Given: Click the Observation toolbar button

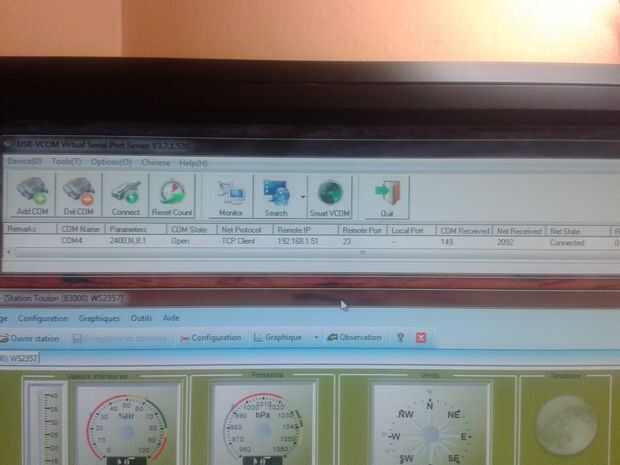Looking at the screenshot, I should [355, 338].
